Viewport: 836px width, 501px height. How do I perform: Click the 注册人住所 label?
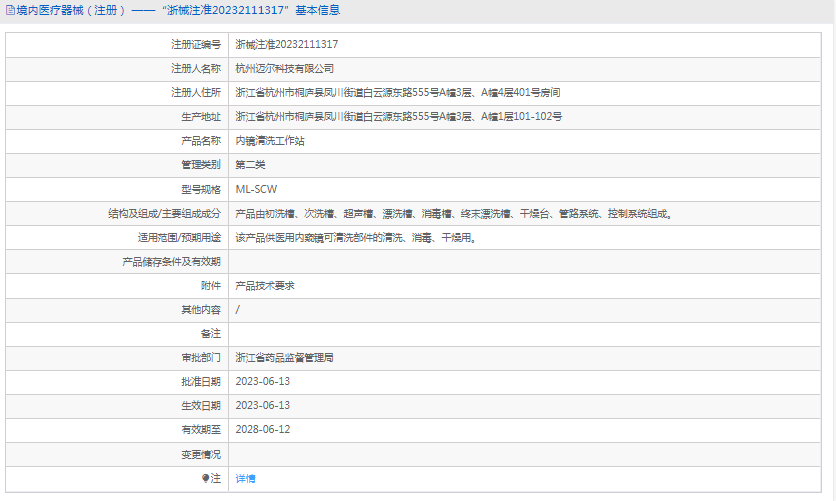196,93
